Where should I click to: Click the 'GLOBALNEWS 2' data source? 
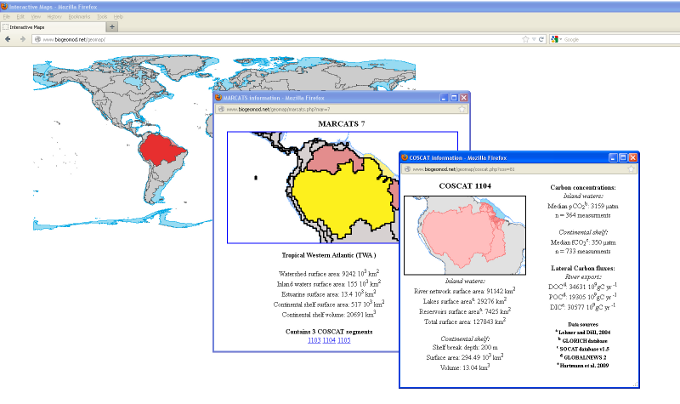coord(583,357)
